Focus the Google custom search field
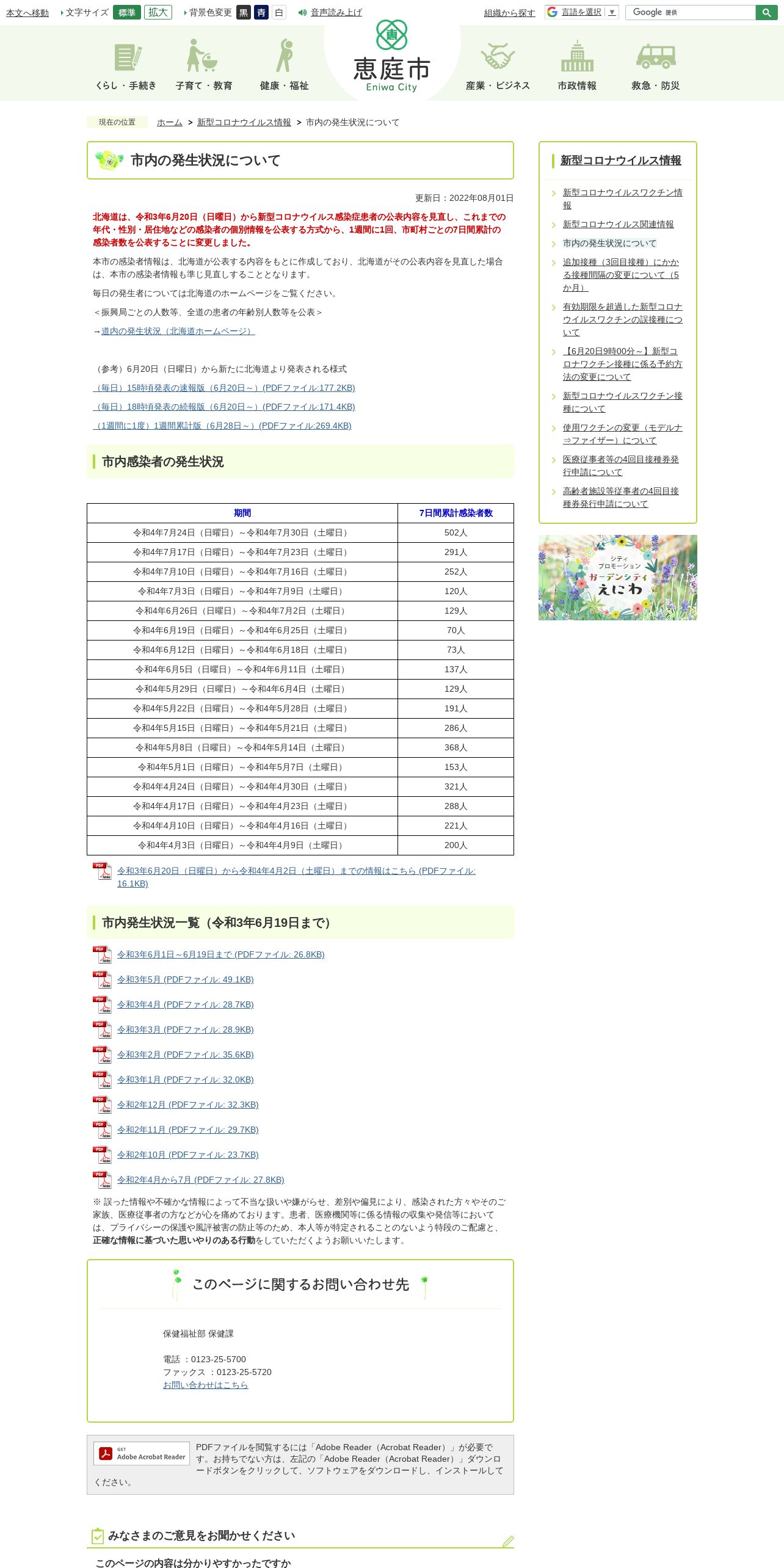Viewport: 784px width, 1568px height. [x=691, y=12]
